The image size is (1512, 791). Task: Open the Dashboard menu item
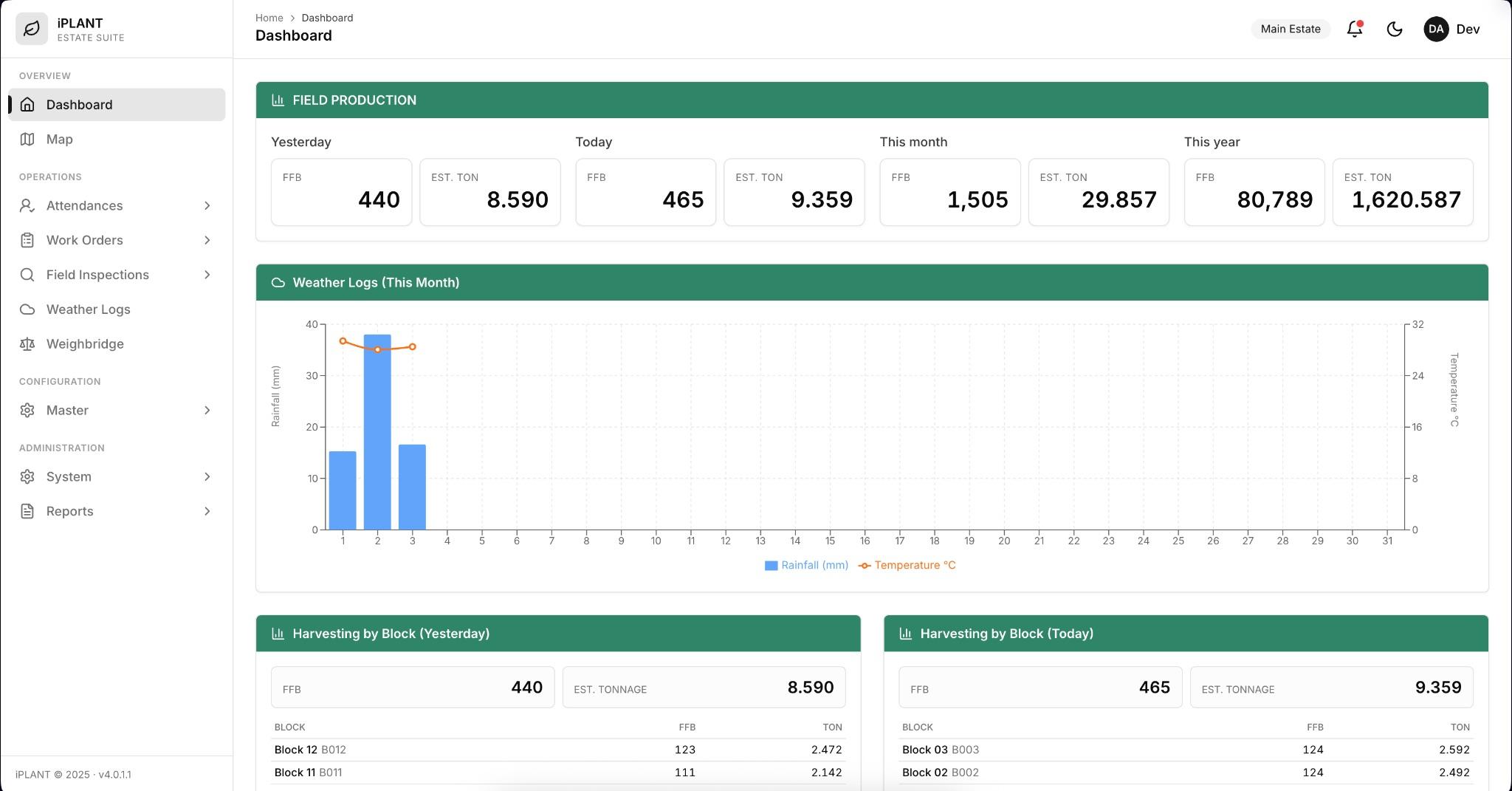(117, 105)
